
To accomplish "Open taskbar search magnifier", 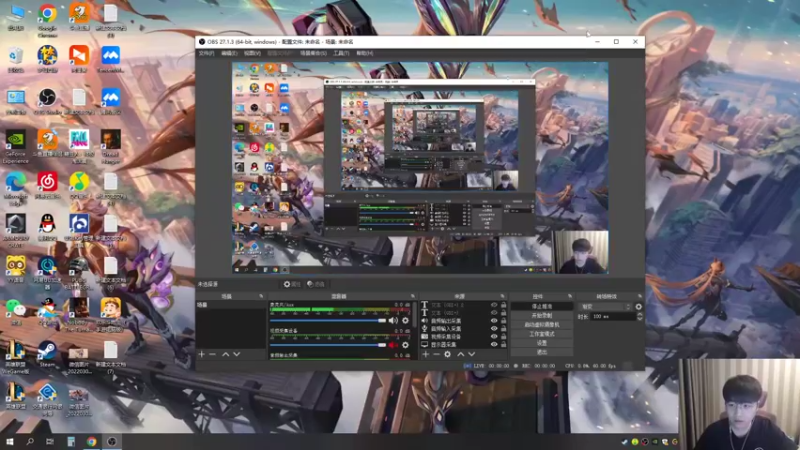I will (x=30, y=441).
